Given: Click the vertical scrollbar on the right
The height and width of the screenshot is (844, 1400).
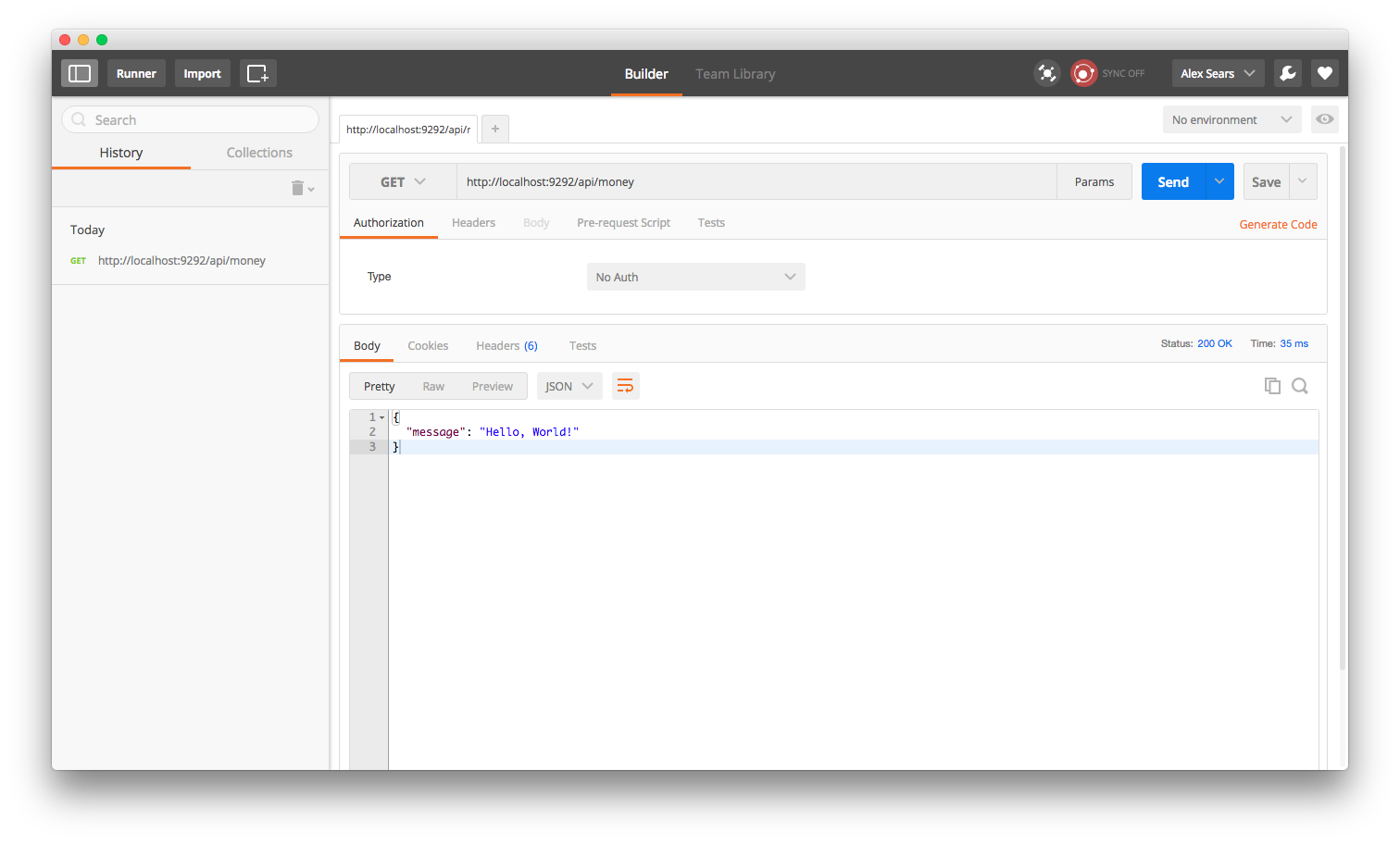Looking at the screenshot, I should (x=1343, y=407).
